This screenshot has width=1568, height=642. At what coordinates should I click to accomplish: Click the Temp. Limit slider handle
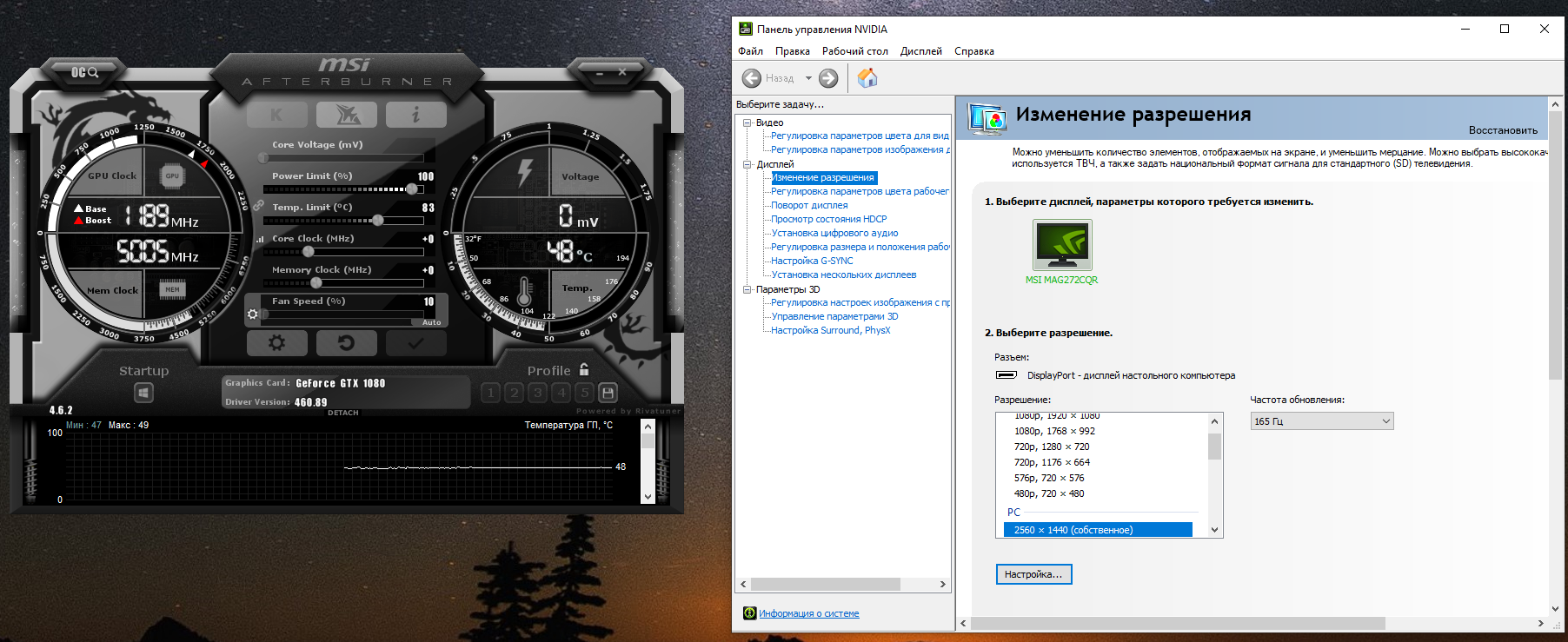pos(378,220)
